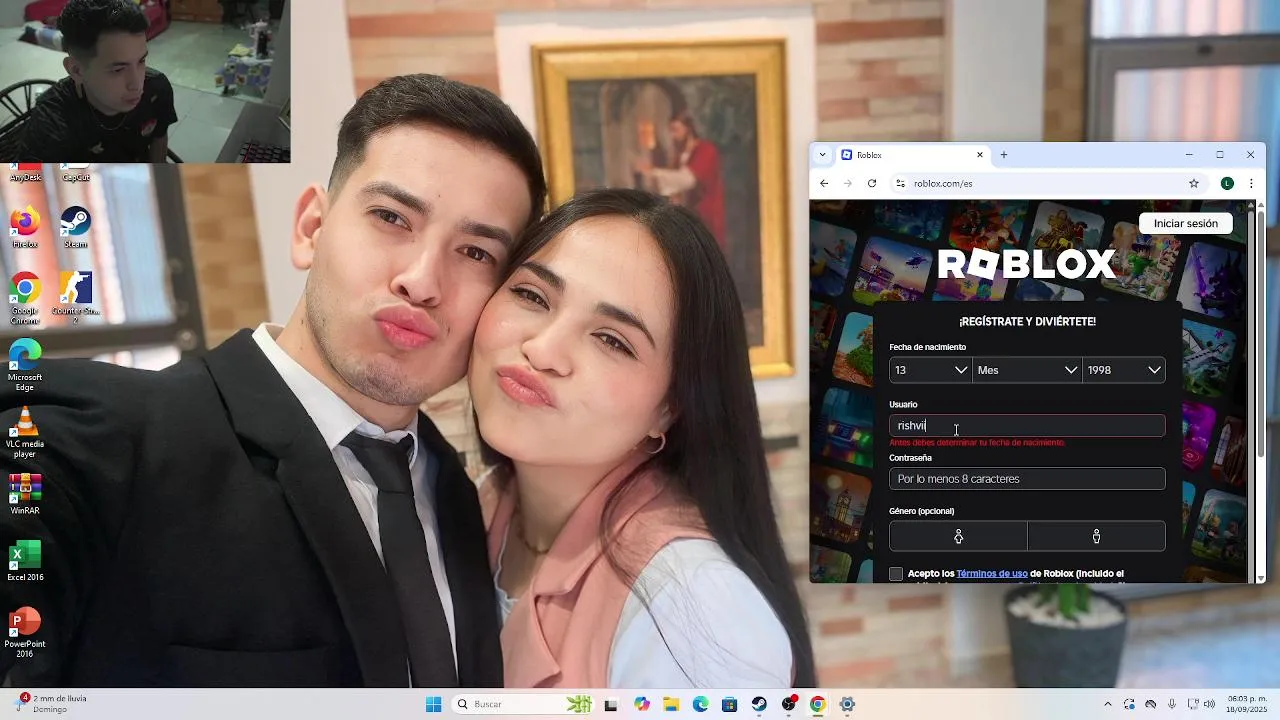Open the birth day dropdown showing 13

[931, 370]
